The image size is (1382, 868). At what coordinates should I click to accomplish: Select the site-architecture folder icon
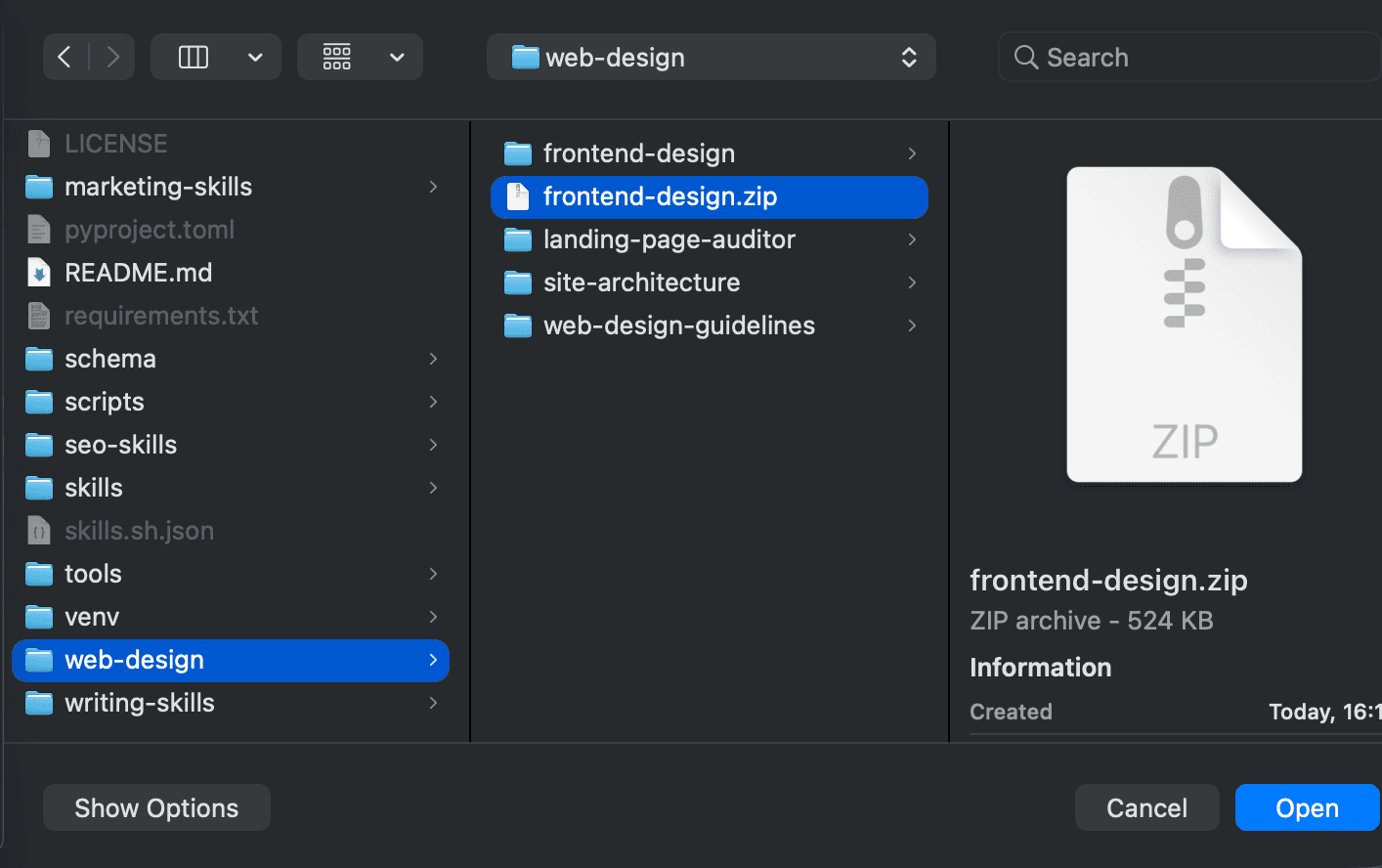518,282
